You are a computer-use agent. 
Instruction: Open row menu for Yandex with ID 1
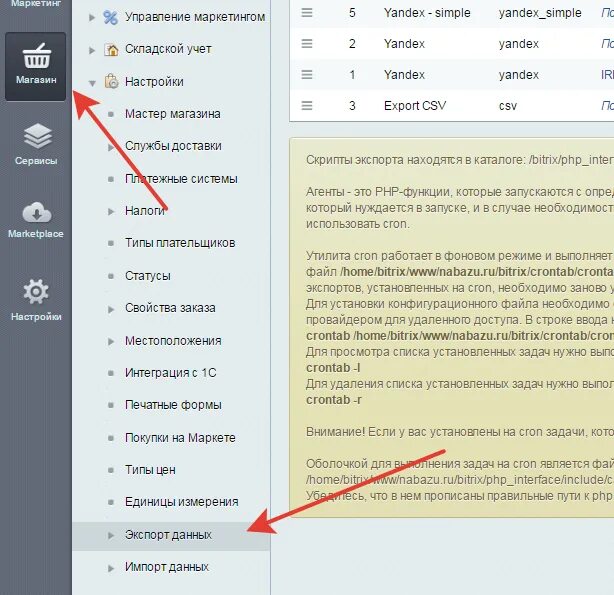307,74
